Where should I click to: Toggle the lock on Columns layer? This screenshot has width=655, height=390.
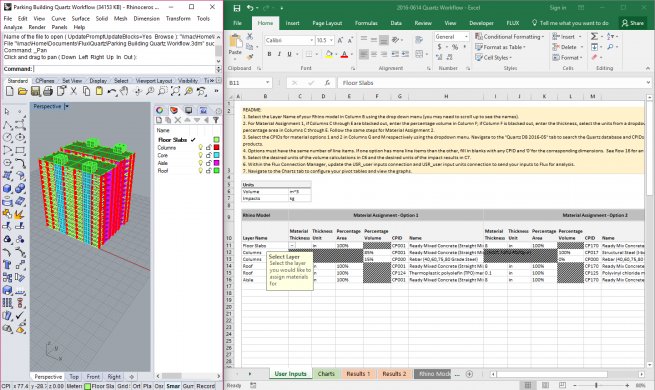pyautogui.click(x=208, y=147)
